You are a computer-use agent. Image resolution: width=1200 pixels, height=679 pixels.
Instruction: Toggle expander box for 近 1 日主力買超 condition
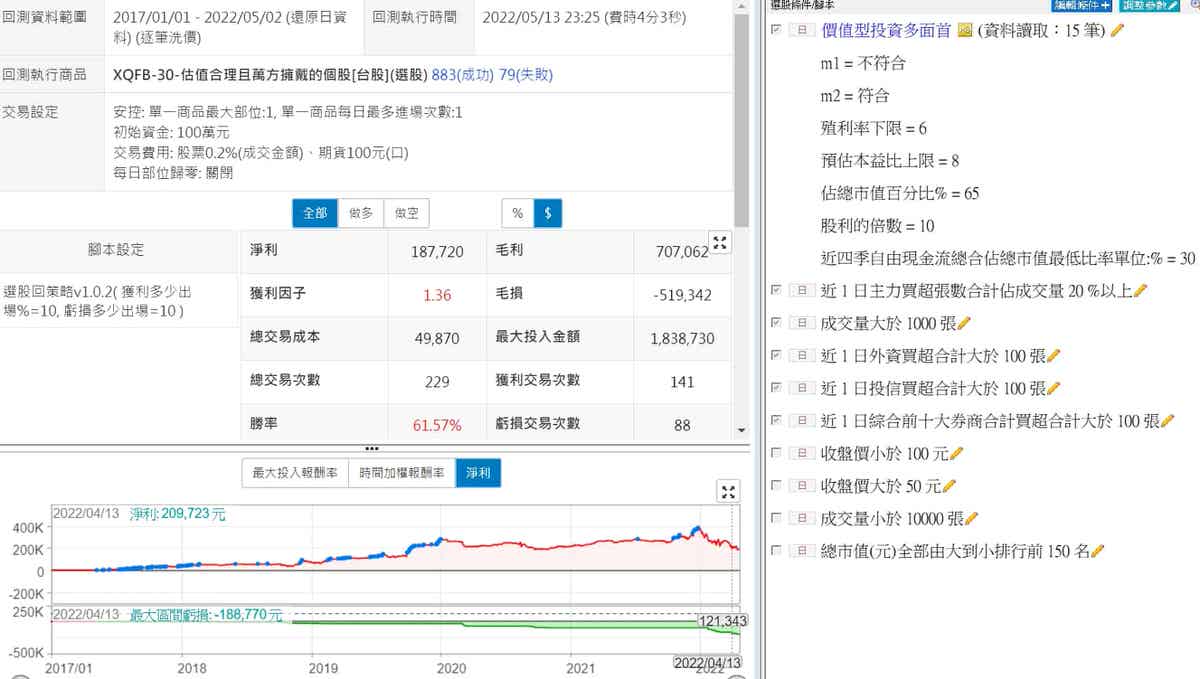click(802, 290)
